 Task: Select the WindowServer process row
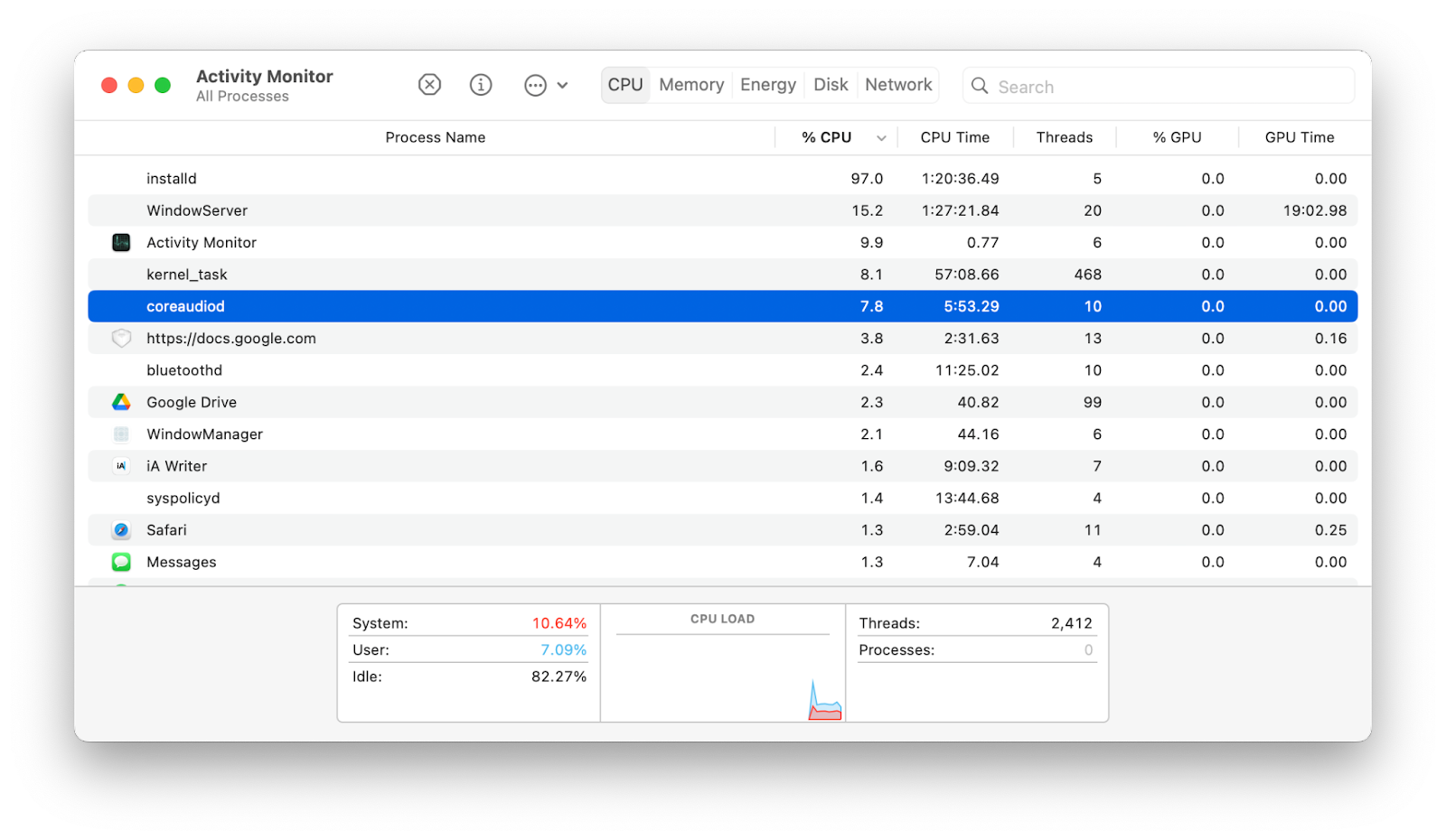[x=723, y=210]
